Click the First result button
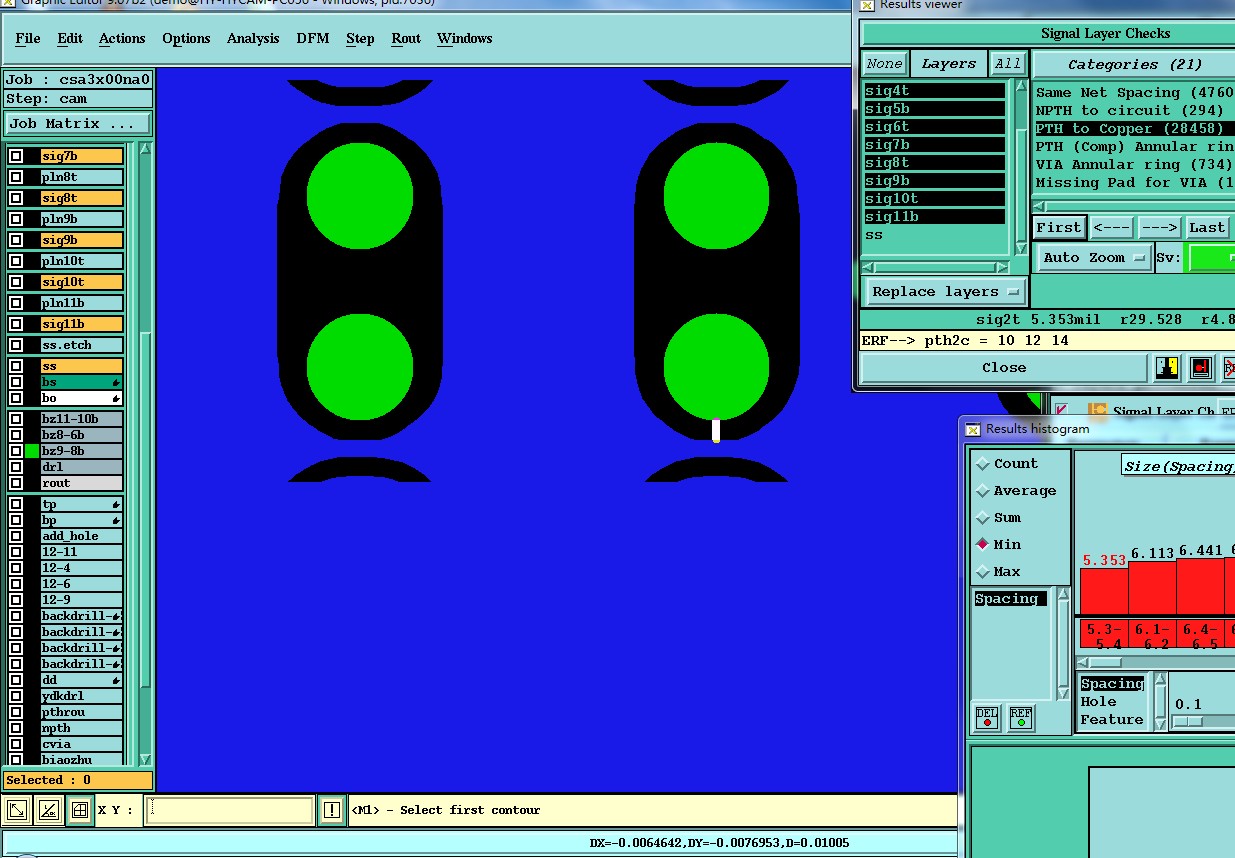Viewport: 1235px width, 858px height. click(x=1058, y=228)
